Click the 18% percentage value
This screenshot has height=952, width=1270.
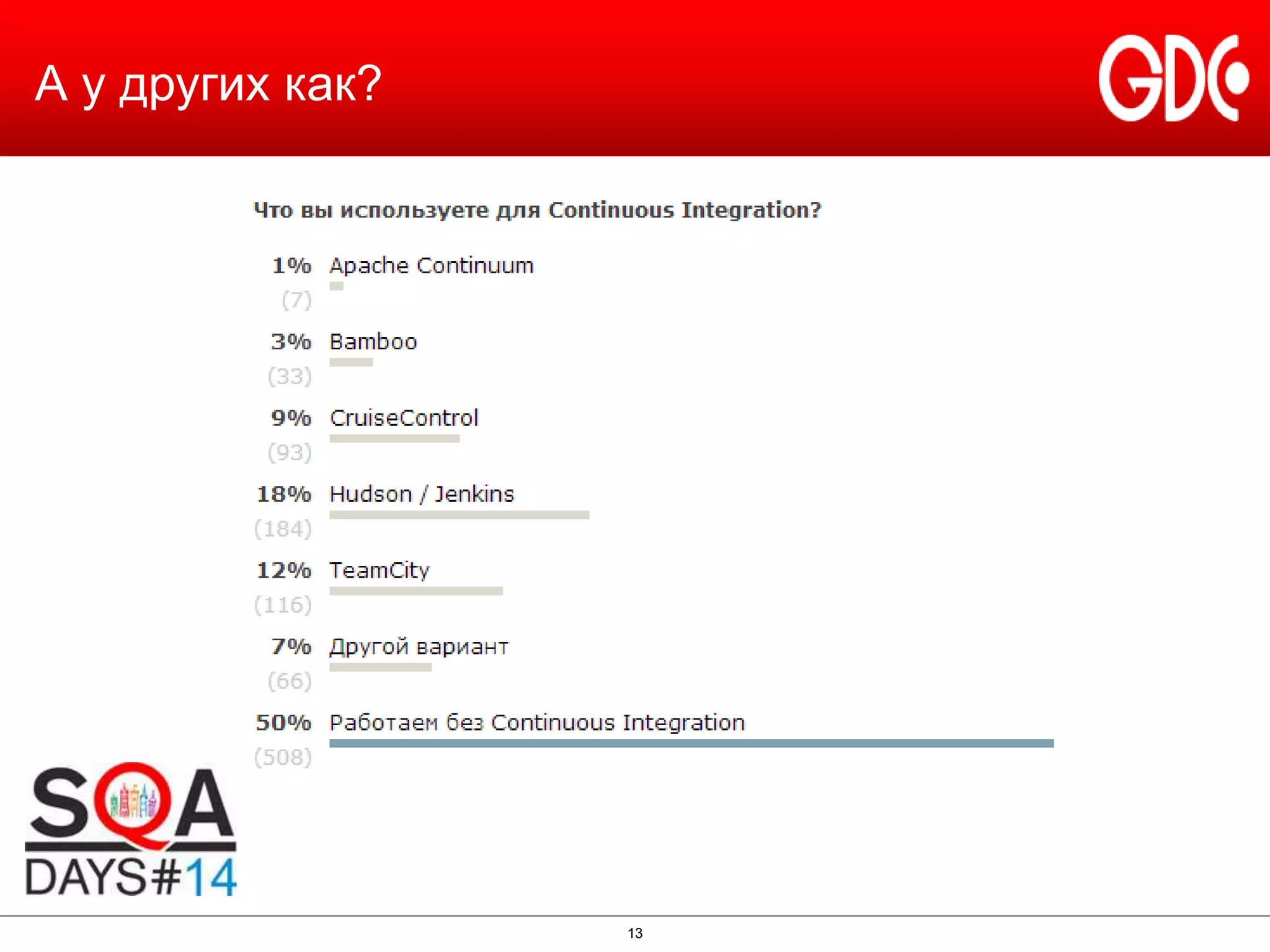[x=283, y=494]
